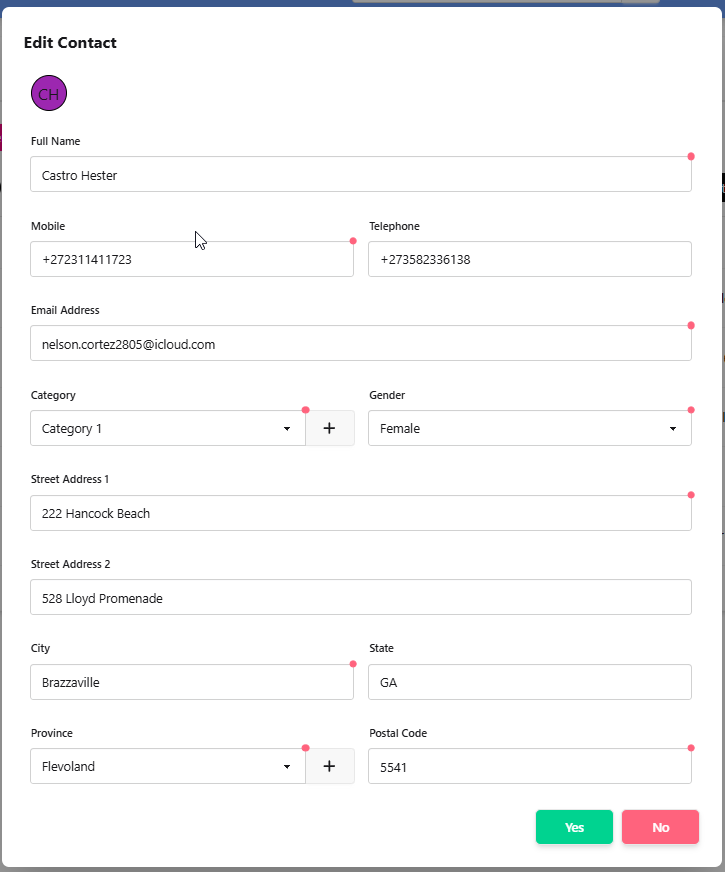
Task: Open the Province dropdown showing Flevoland
Action: pos(167,766)
